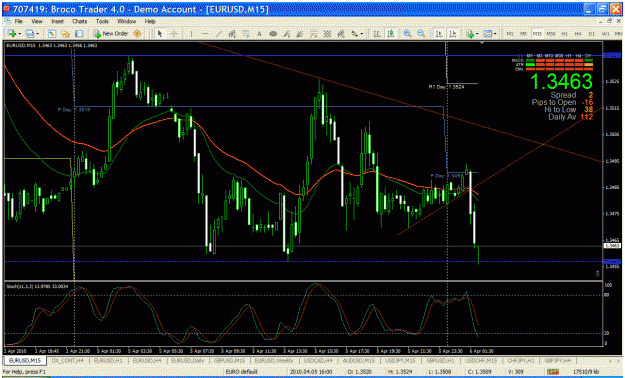The height and width of the screenshot is (378, 625).
Task: Select the Crosshair tool
Action: [x=174, y=34]
